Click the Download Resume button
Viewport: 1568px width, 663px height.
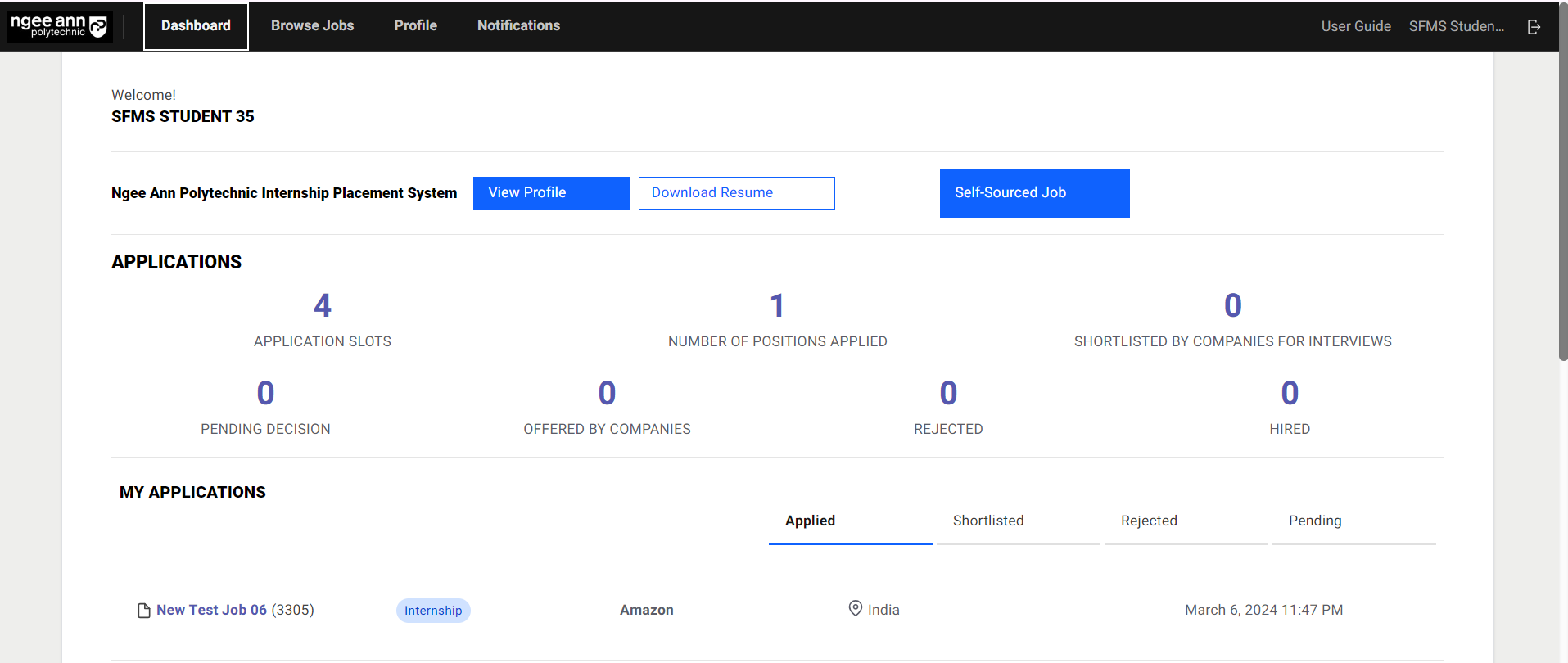736,193
